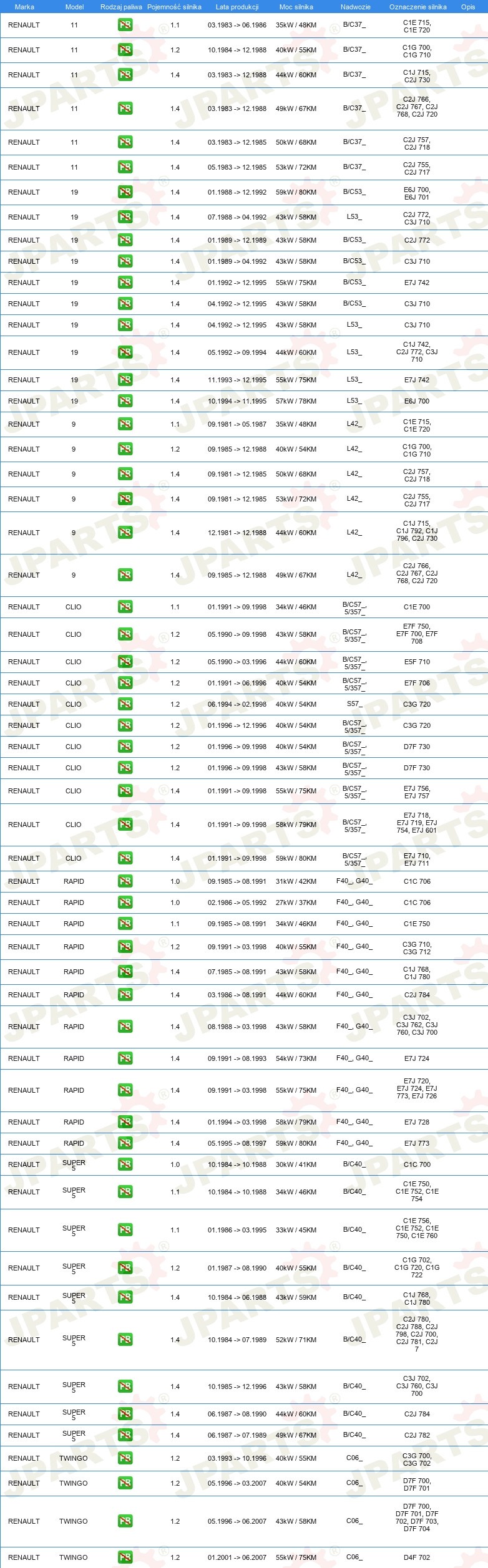Image resolution: width=488 pixels, height=1568 pixels.
Task: Click the C3G 710, C3G 712 engine code cell
Action: tap(417, 948)
